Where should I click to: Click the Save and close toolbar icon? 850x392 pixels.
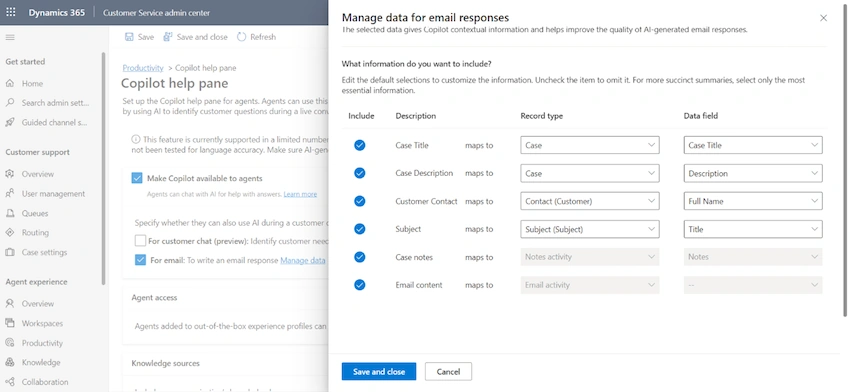click(x=168, y=37)
